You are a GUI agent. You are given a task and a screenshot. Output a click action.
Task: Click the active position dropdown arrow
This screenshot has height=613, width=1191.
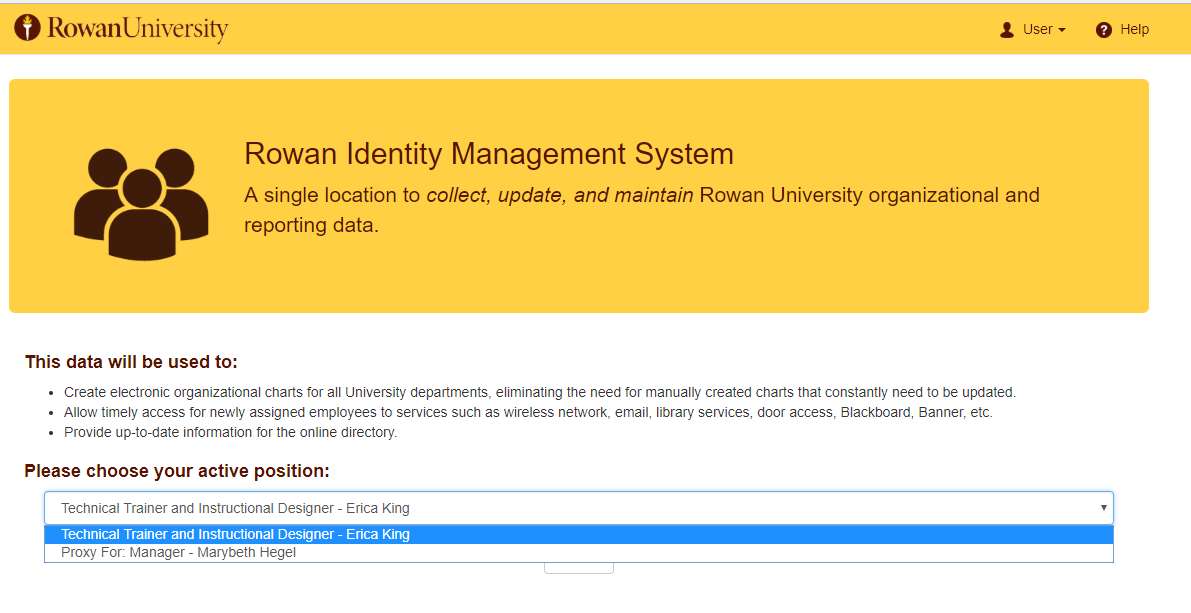coord(1104,507)
